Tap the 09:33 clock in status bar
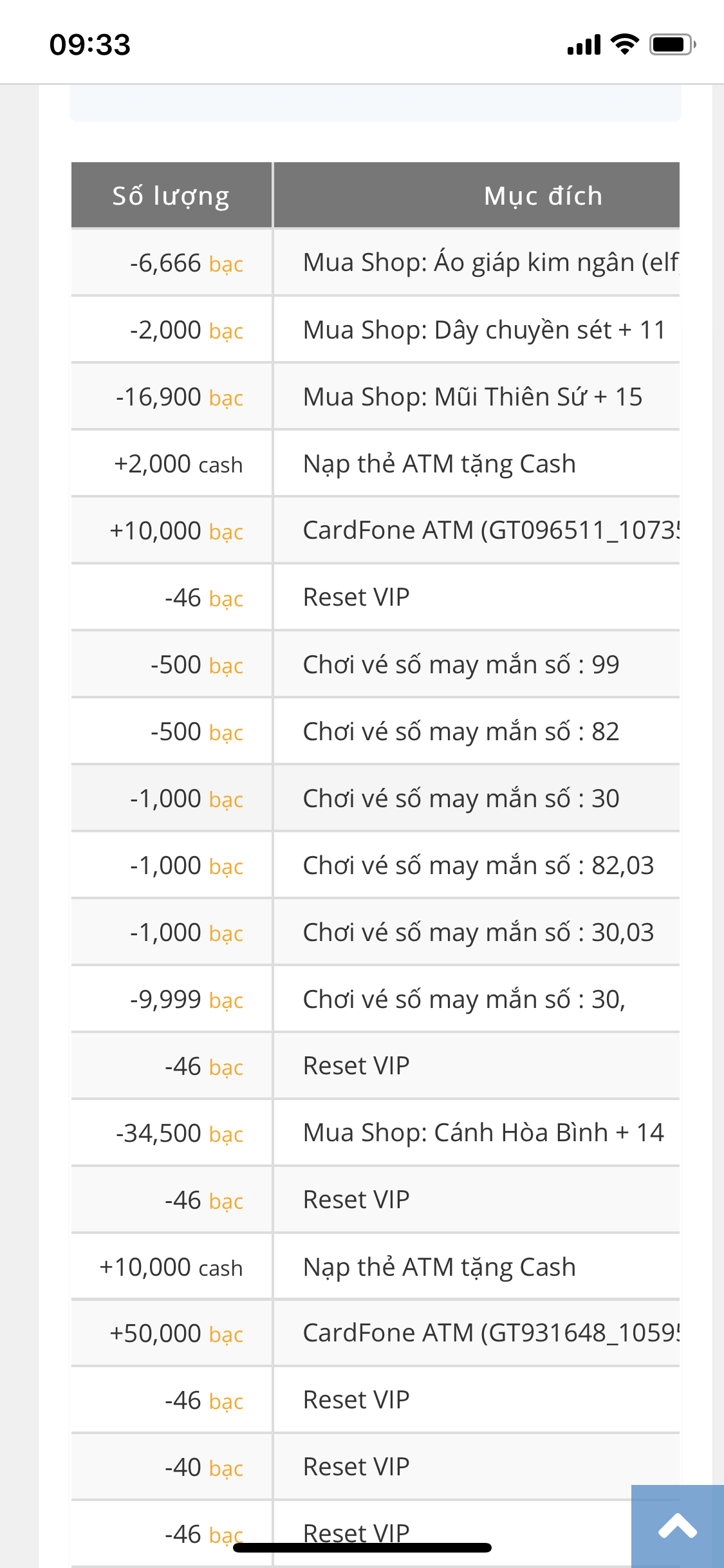 click(90, 44)
